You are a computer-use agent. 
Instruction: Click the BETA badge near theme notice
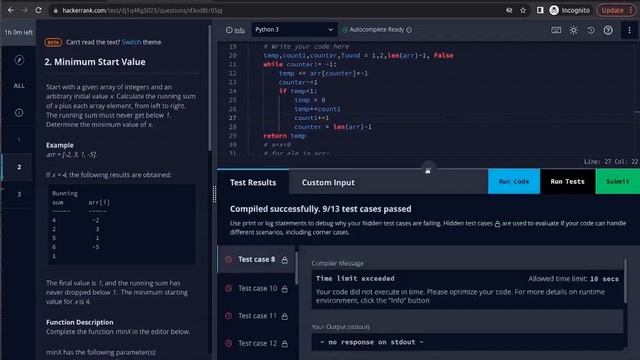coord(53,42)
